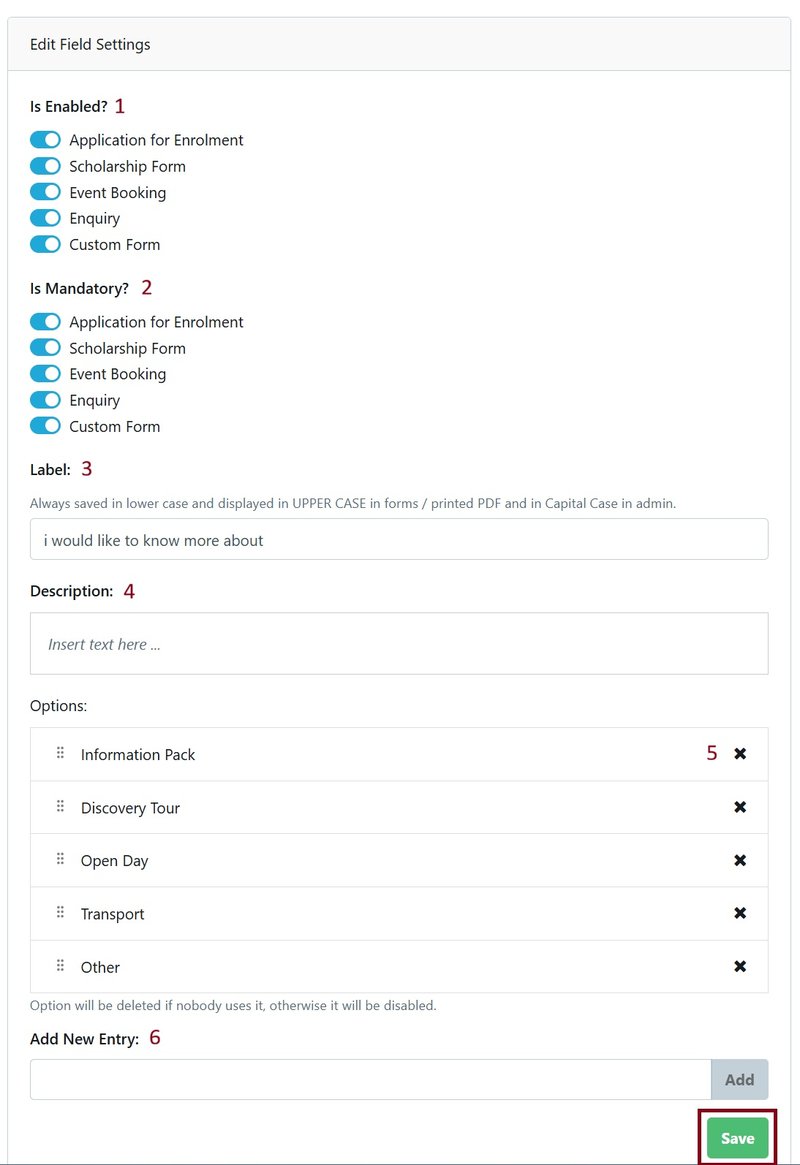Remove the Transport option

tap(740, 913)
